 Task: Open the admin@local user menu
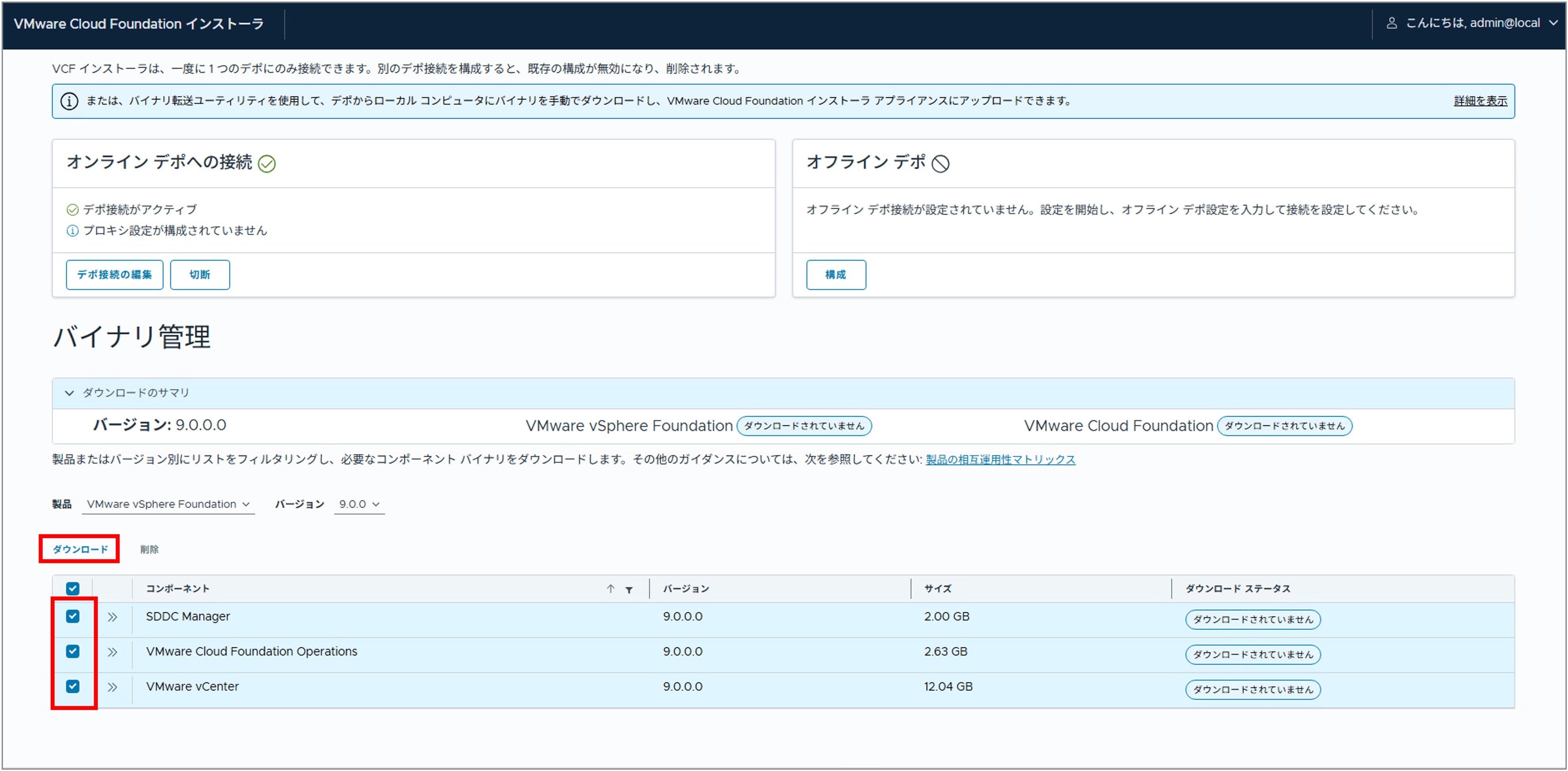[1472, 23]
